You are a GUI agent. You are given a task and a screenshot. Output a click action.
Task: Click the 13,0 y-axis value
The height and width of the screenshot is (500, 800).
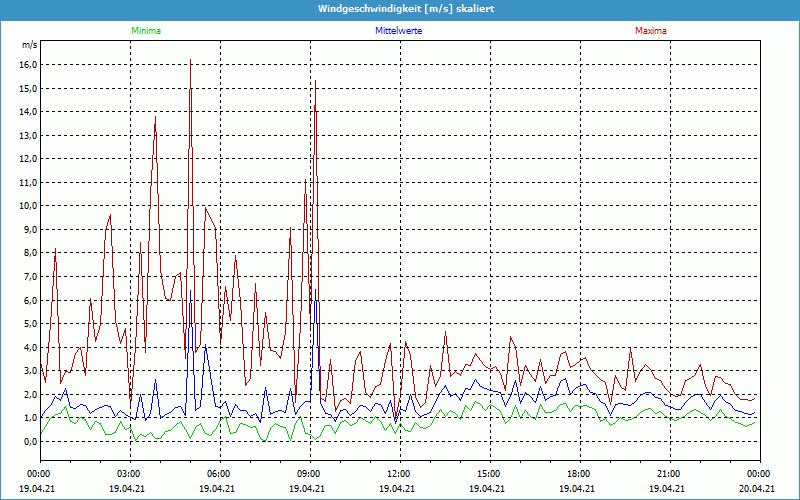click(29, 135)
